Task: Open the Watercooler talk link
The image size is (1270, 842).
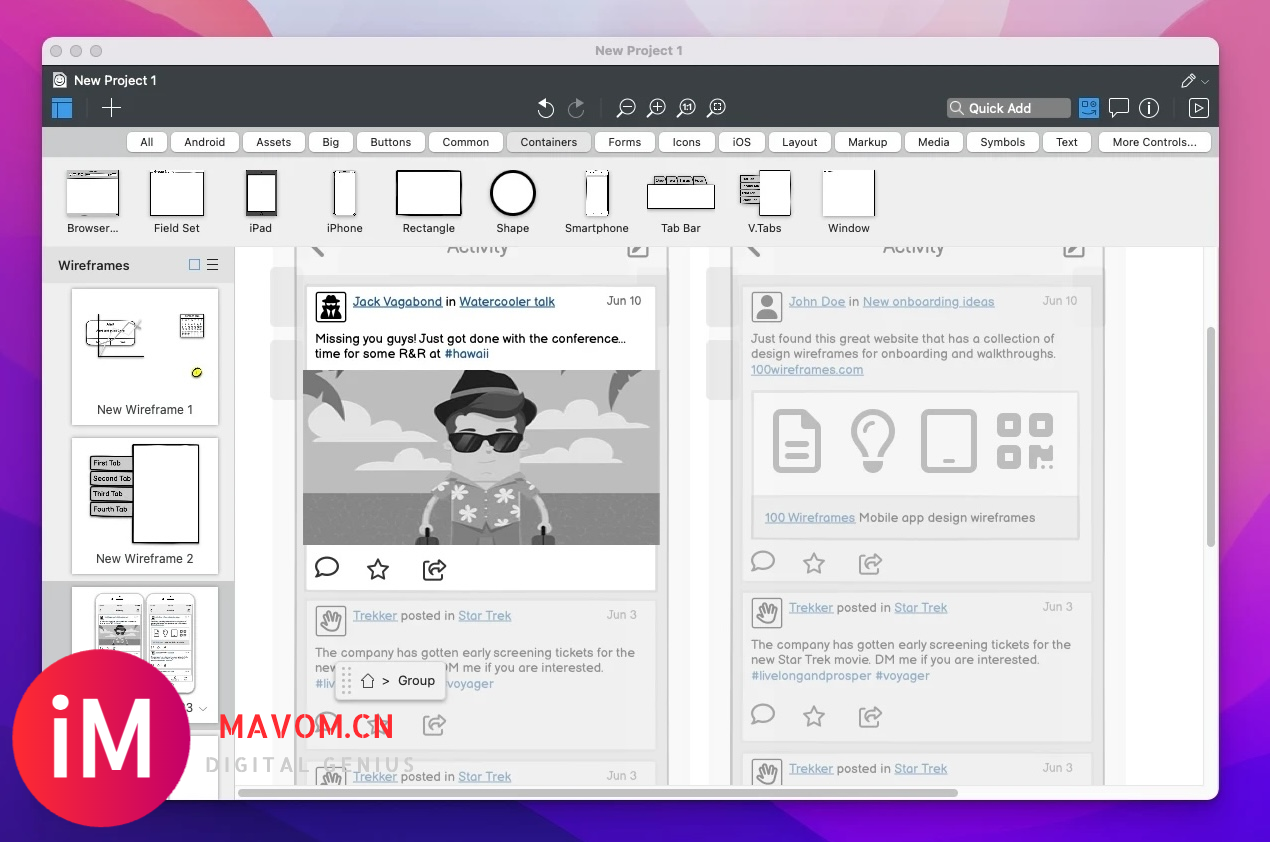Action: tap(507, 301)
